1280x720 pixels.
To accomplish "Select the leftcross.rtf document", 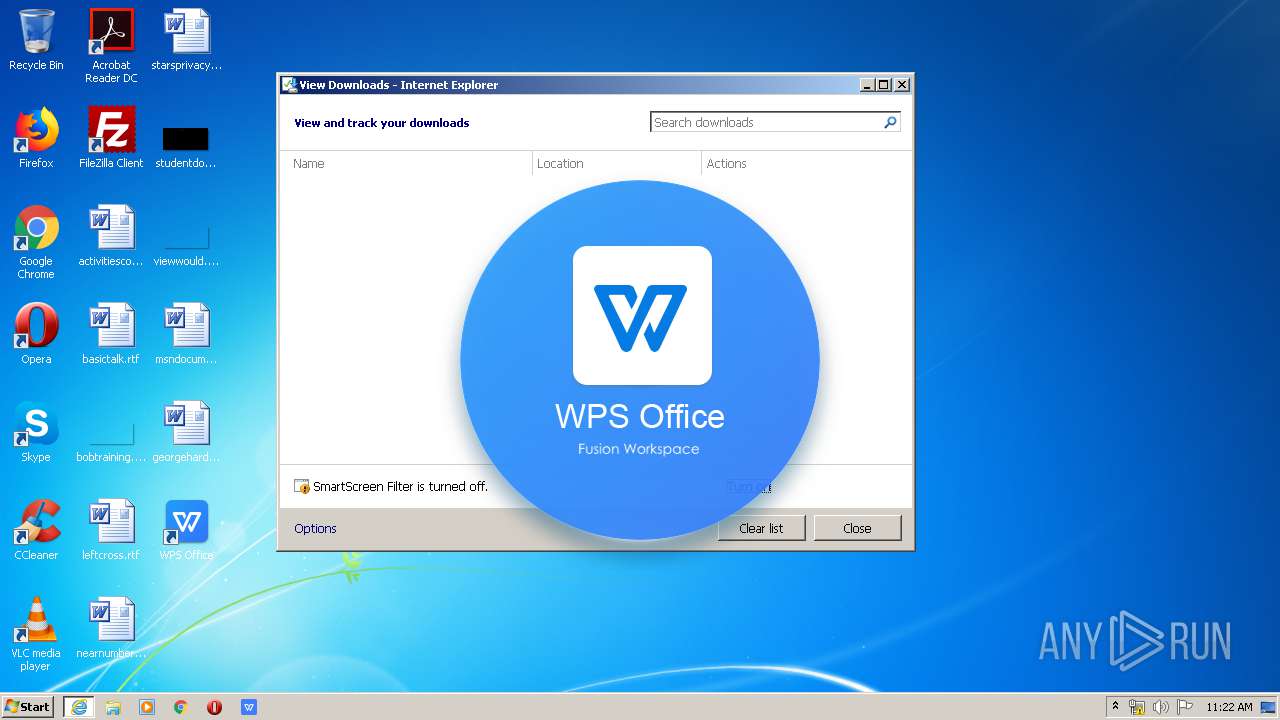I will point(111,530).
